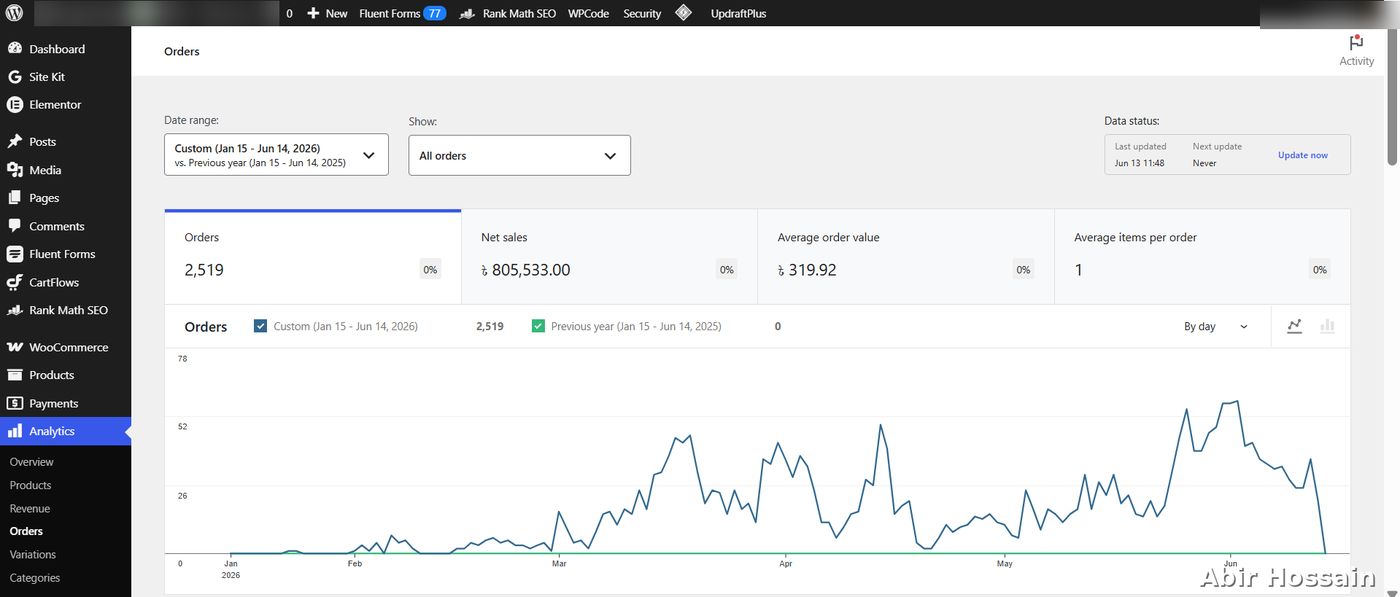Open the WooCommerce sidebar icon

15,347
